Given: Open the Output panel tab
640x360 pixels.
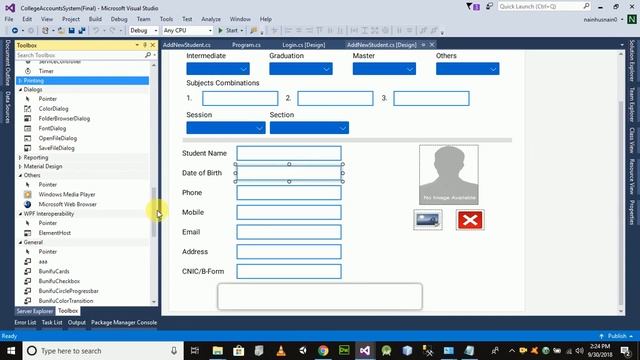Looking at the screenshot, I should tap(77, 322).
